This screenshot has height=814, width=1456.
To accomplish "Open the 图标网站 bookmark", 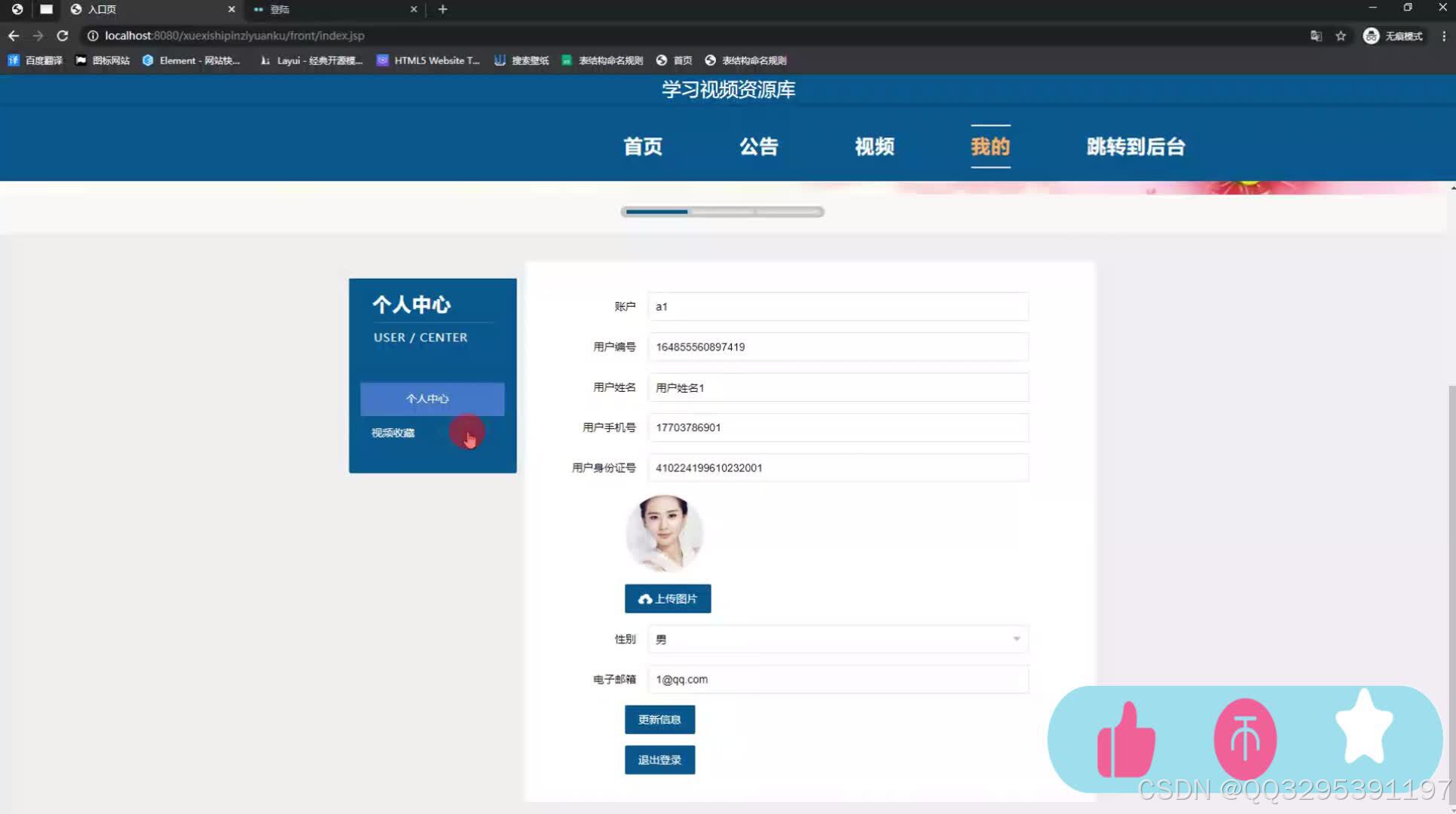I will pos(102,60).
